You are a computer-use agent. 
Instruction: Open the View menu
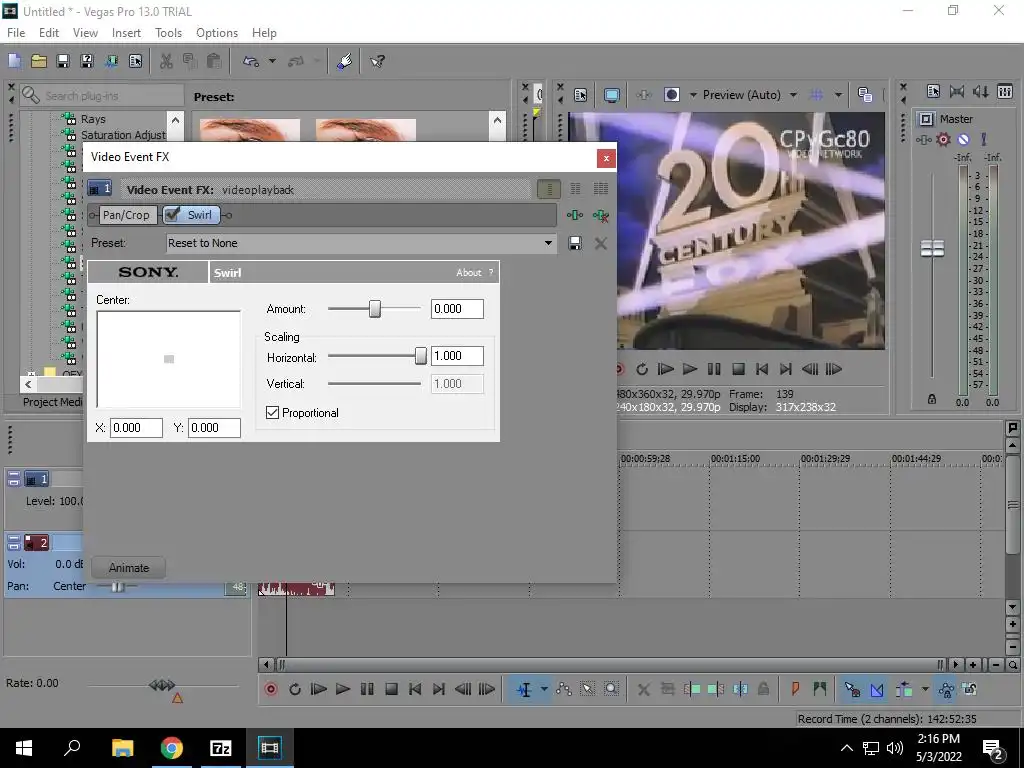point(85,33)
